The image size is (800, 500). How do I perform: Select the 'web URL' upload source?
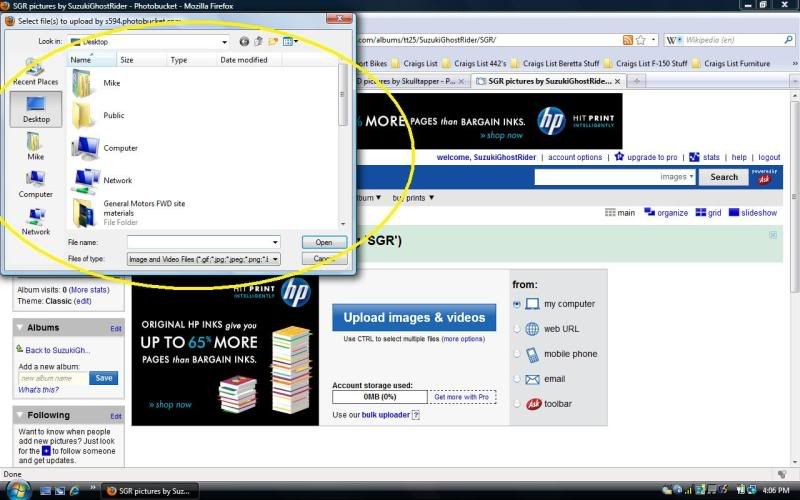(x=517, y=329)
